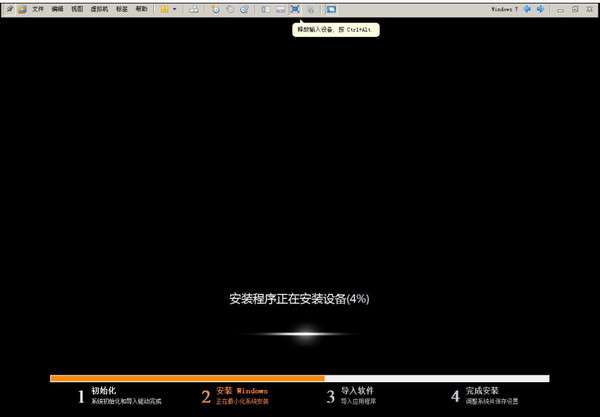The height and width of the screenshot is (417, 600).
Task: Click the step 3 导入软件 label
Action: point(357,391)
